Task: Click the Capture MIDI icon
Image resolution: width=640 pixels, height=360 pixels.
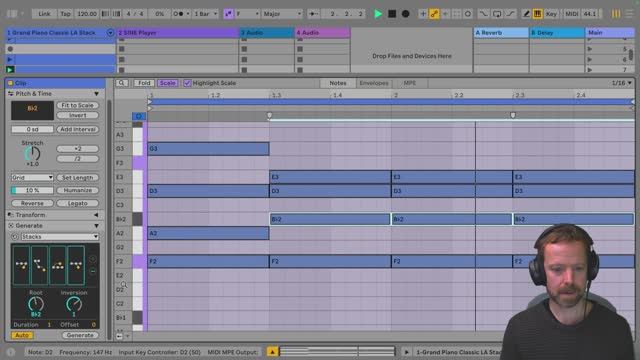Action: 457,14
